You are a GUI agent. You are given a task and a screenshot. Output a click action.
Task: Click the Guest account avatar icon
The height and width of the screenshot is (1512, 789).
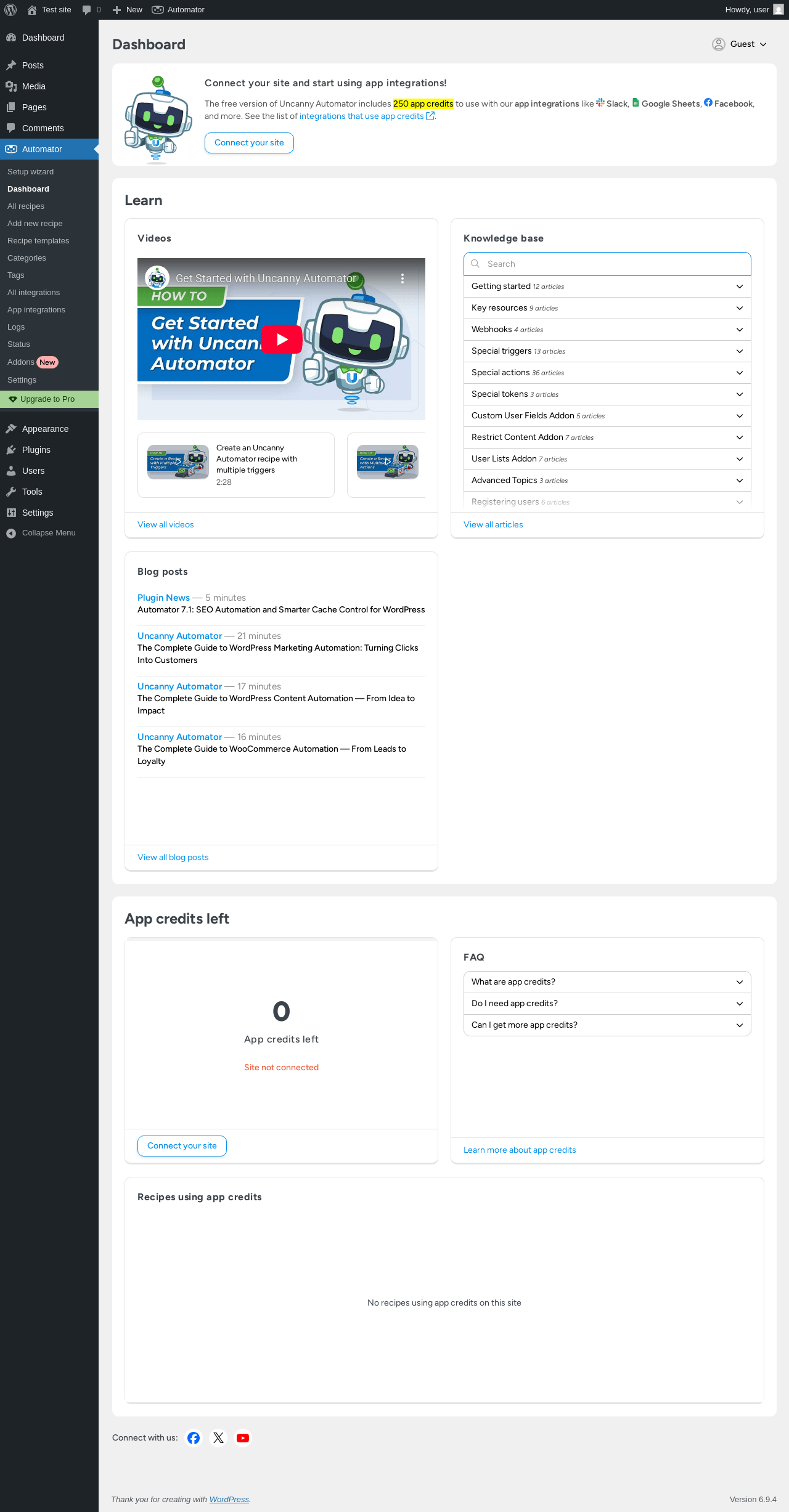pyautogui.click(x=719, y=44)
